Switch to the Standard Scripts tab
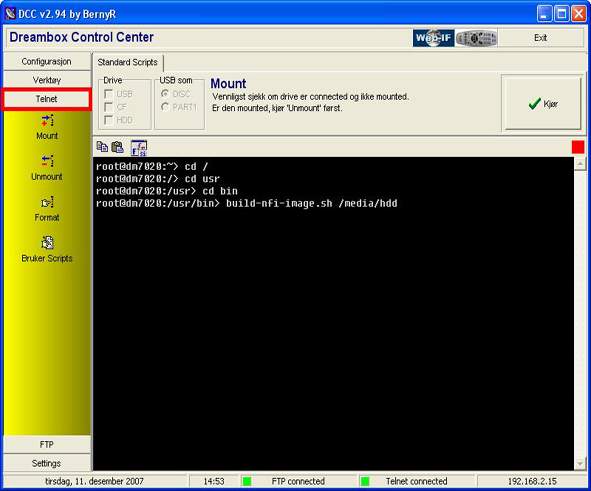 (x=128, y=62)
